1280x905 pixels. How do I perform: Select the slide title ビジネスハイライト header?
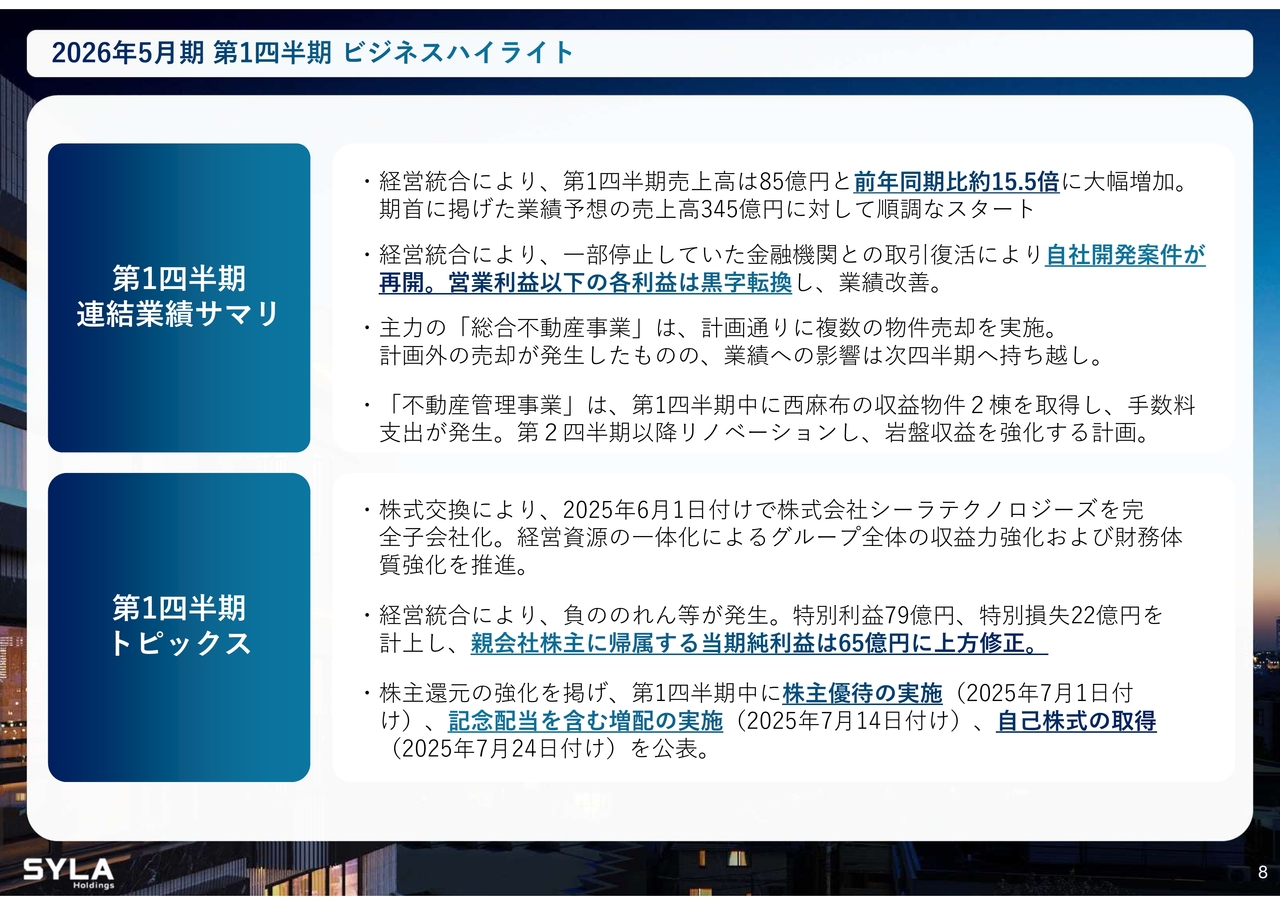[x=313, y=53]
